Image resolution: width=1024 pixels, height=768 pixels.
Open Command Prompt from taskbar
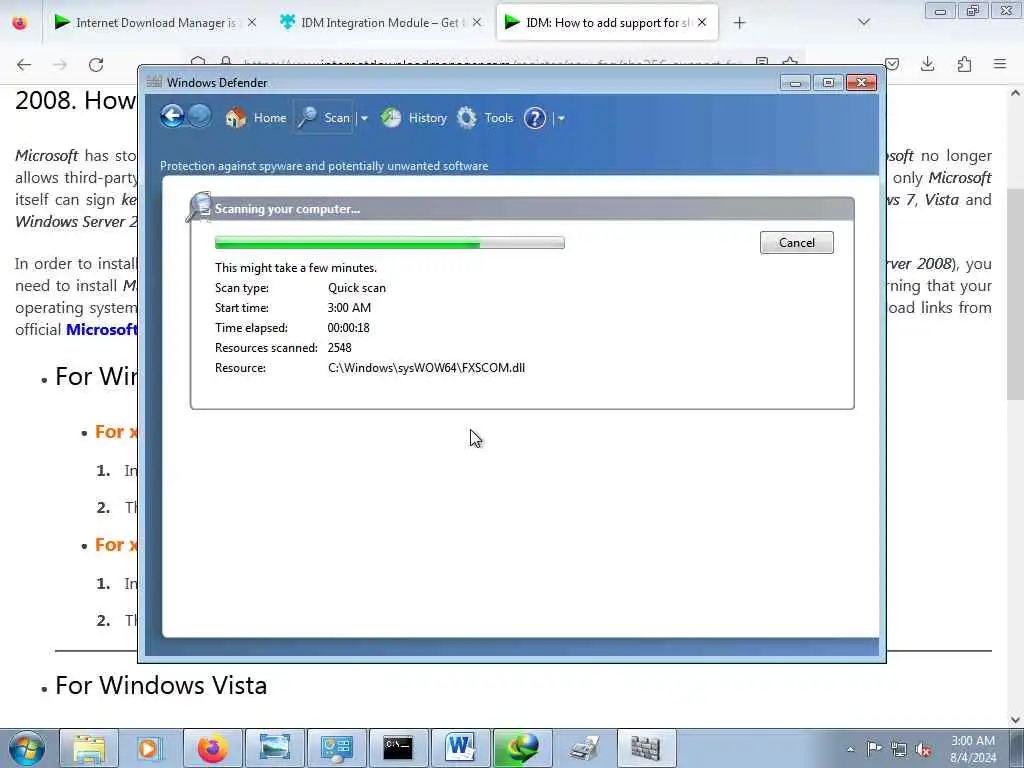[x=398, y=748]
